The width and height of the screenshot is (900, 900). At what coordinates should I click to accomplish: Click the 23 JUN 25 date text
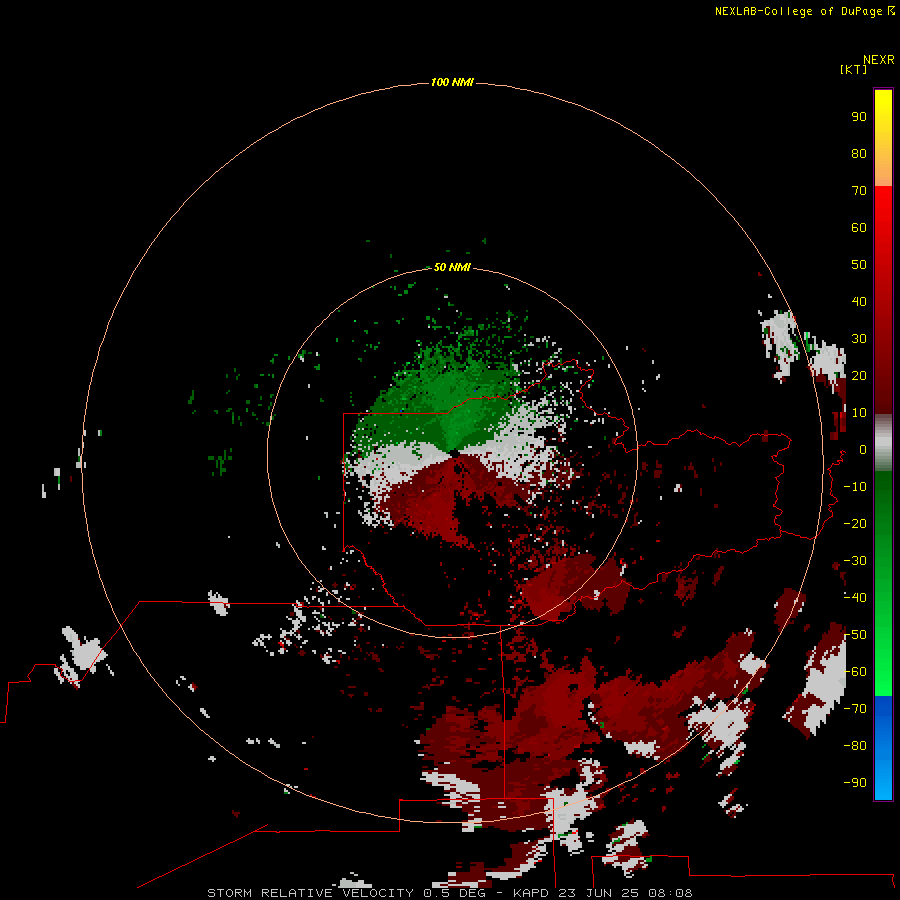(x=600, y=893)
